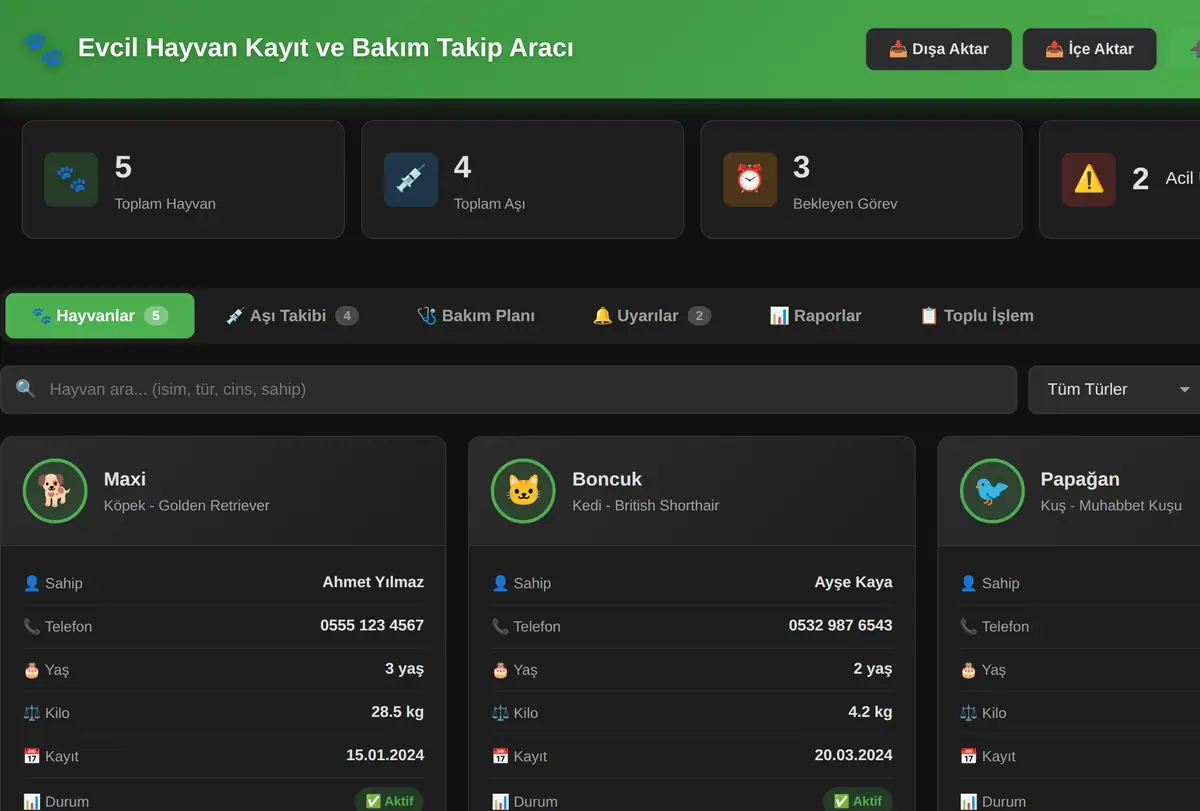
Task: Click the phone icon in Maxi's Telefon row
Action: click(32, 626)
